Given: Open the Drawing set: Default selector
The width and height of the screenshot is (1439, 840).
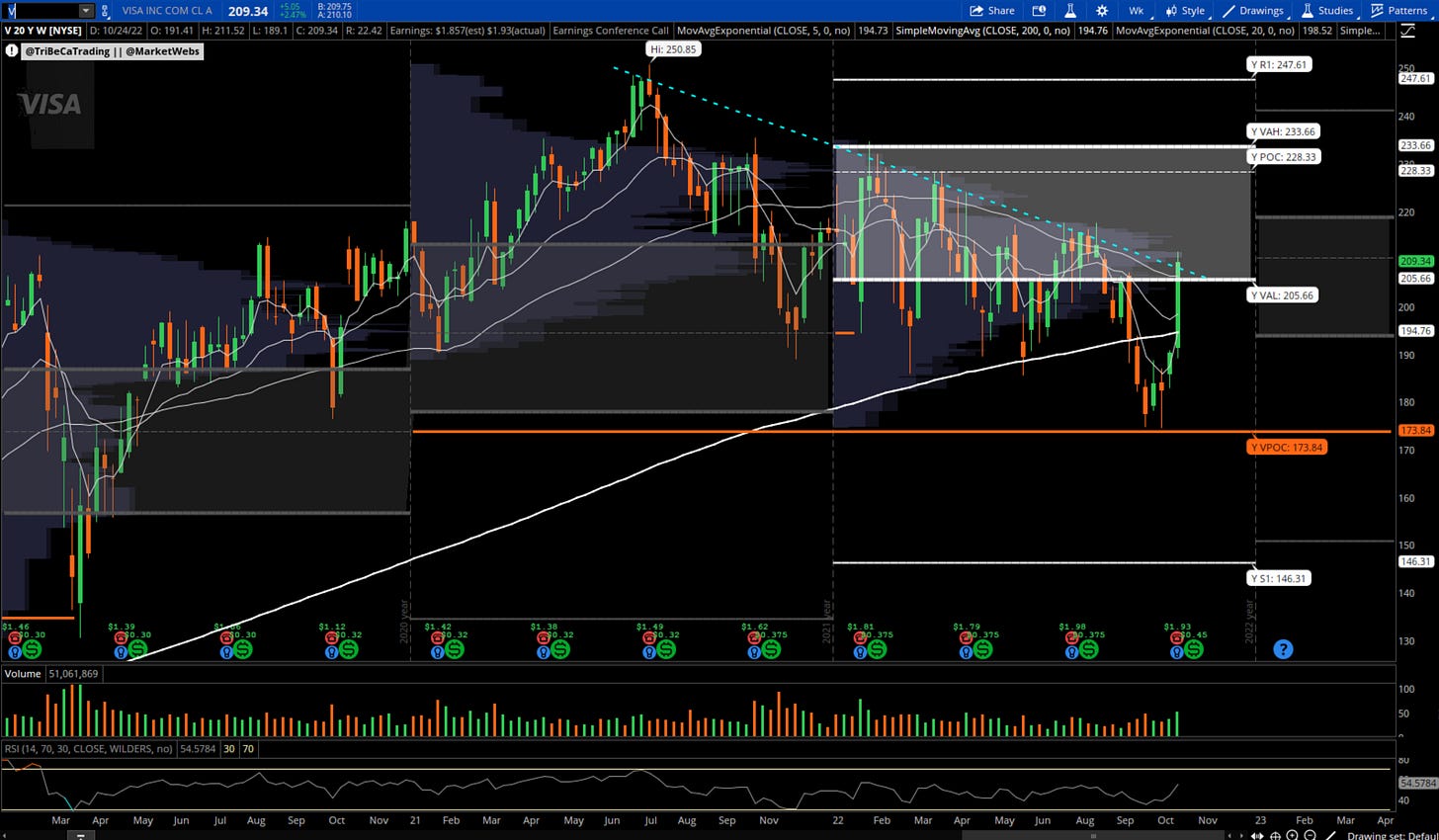Looking at the screenshot, I should coord(1393,836).
